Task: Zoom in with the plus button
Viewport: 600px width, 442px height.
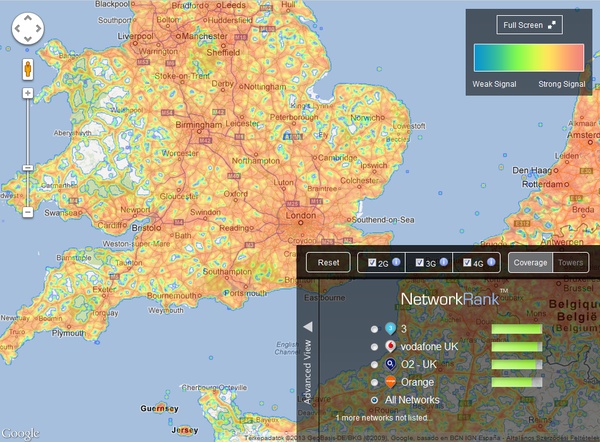Action: pyautogui.click(x=28, y=93)
